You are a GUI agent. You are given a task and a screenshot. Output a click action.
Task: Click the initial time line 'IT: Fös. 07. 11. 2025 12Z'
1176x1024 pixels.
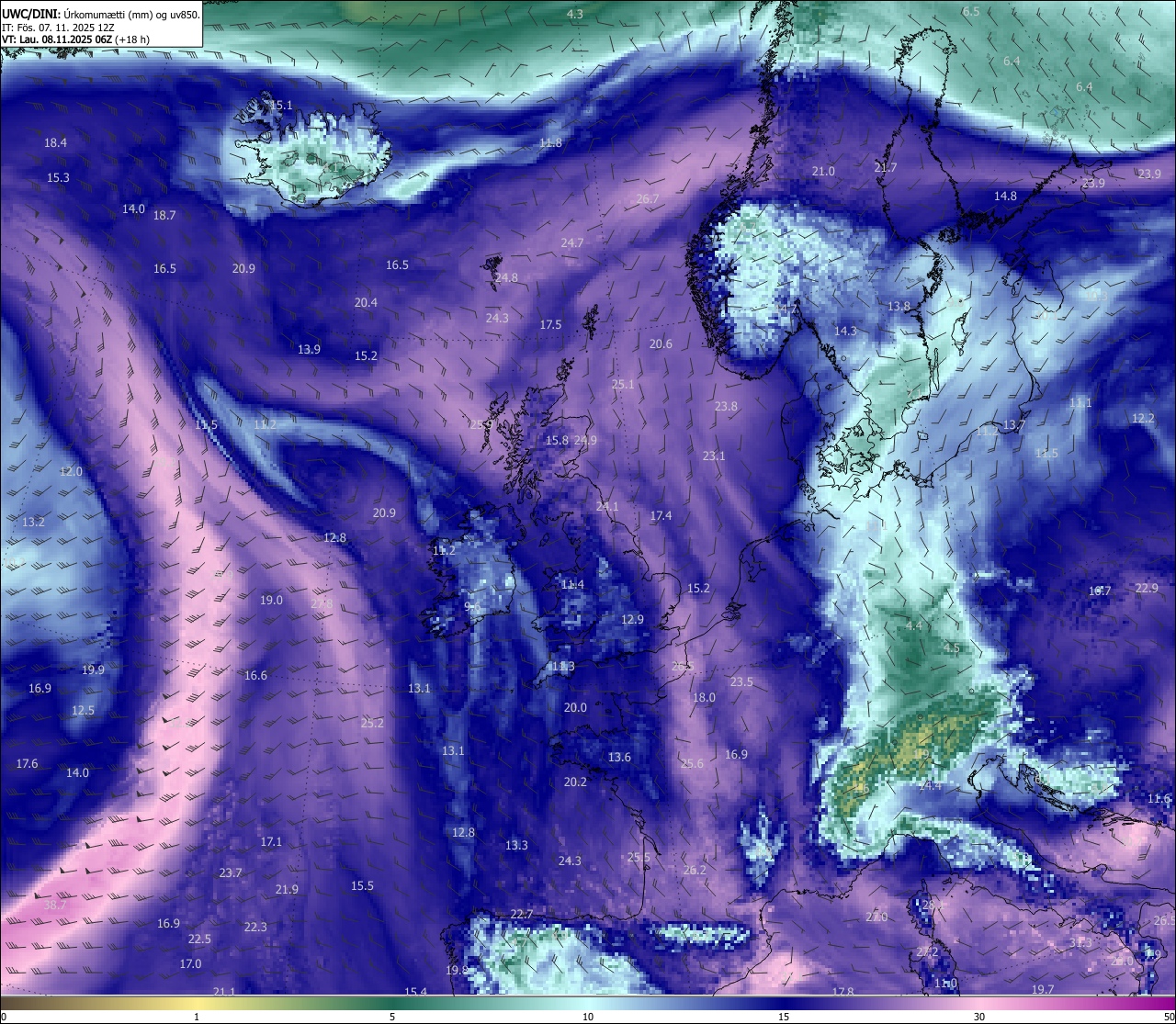[59, 27]
